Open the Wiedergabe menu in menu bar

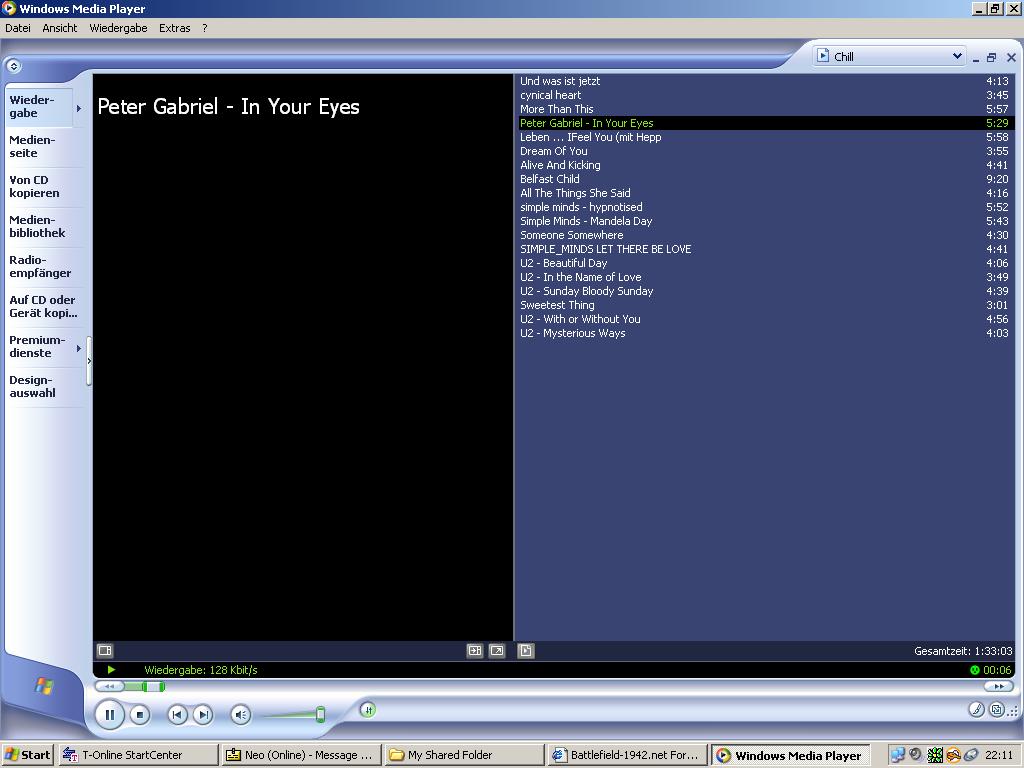pos(118,28)
